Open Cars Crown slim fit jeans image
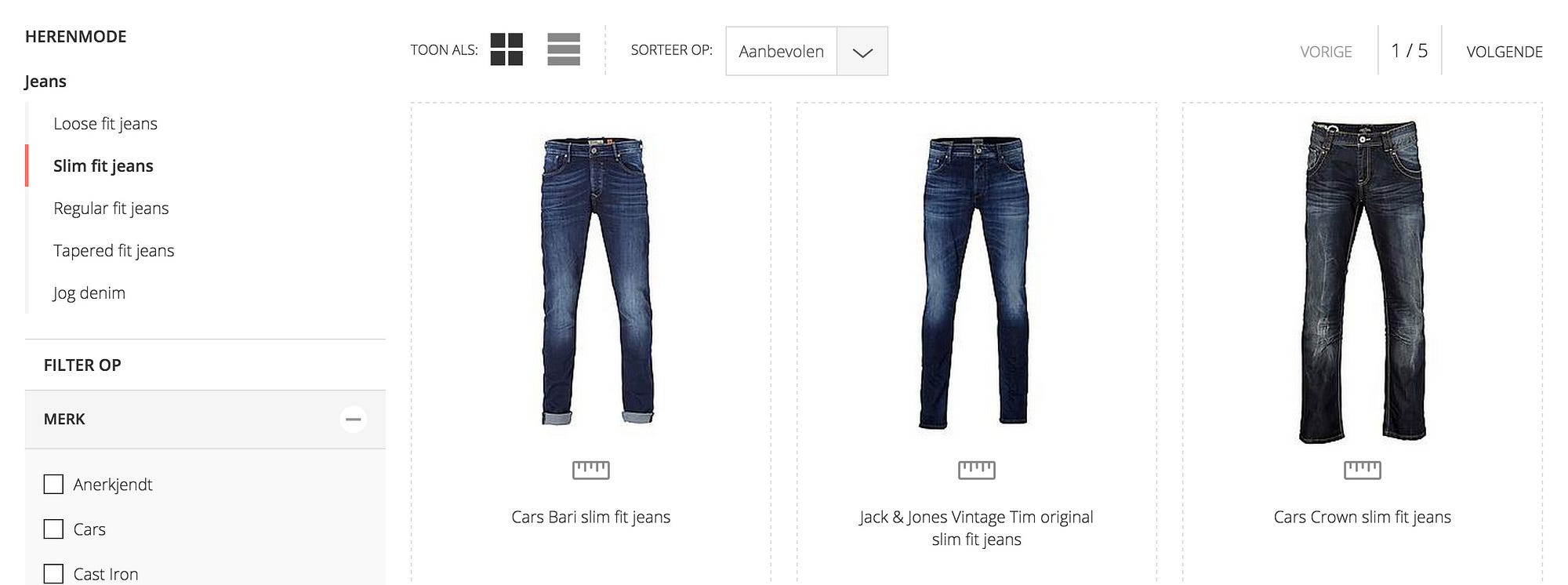This screenshot has height=585, width=1568. [x=1363, y=282]
